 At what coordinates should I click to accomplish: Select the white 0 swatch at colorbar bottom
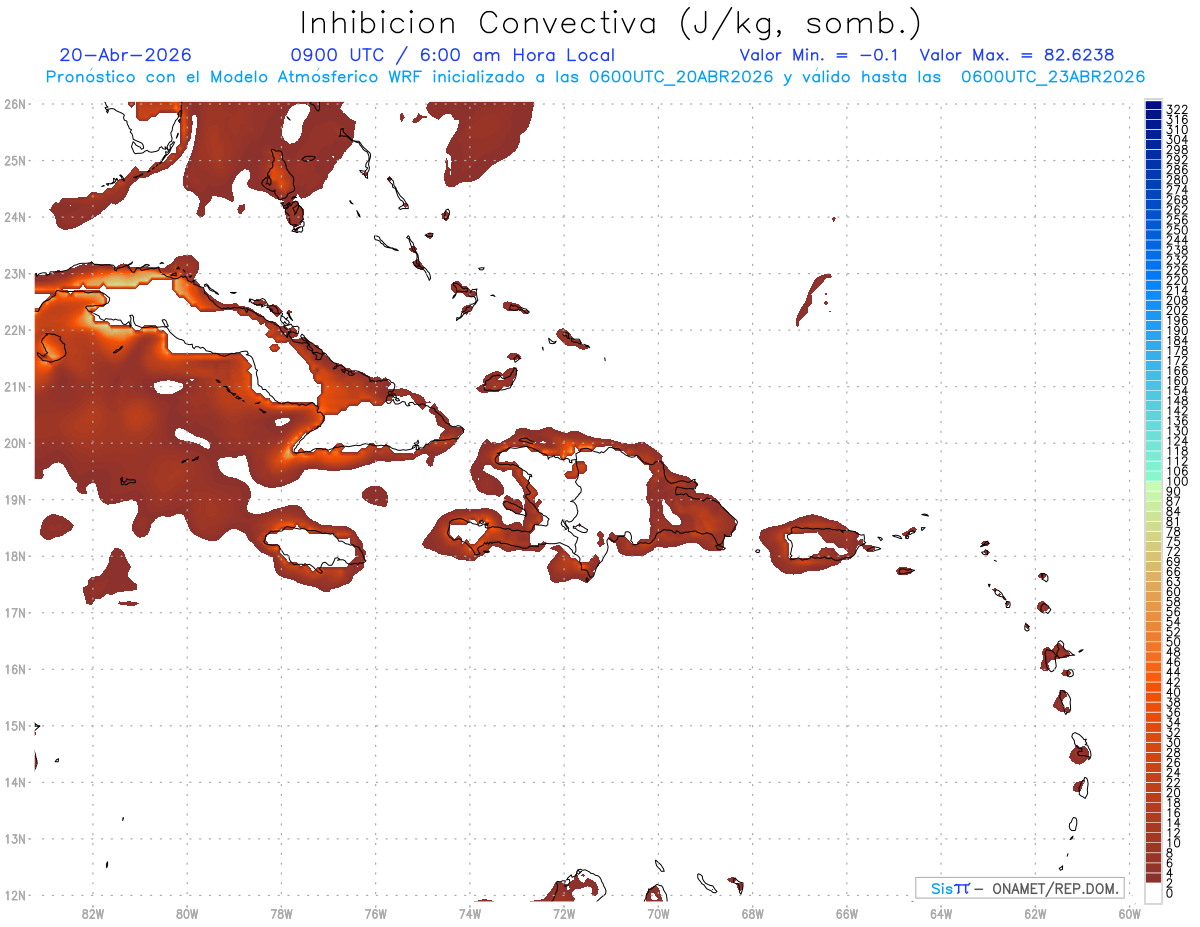coord(1153,891)
